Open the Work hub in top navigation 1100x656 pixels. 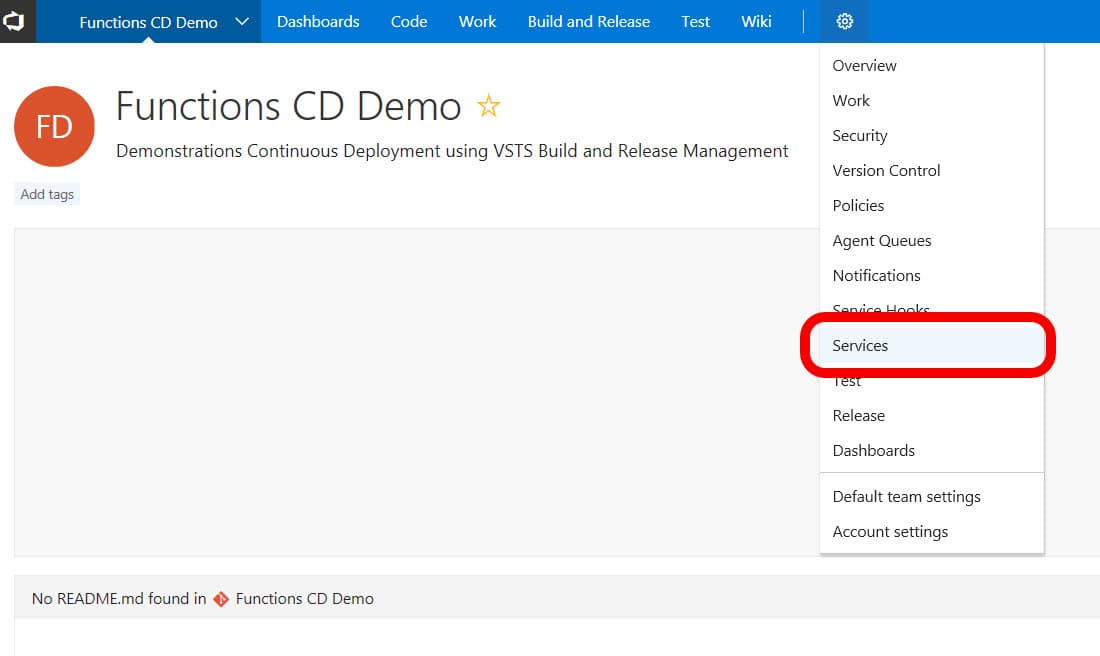pyautogui.click(x=477, y=21)
